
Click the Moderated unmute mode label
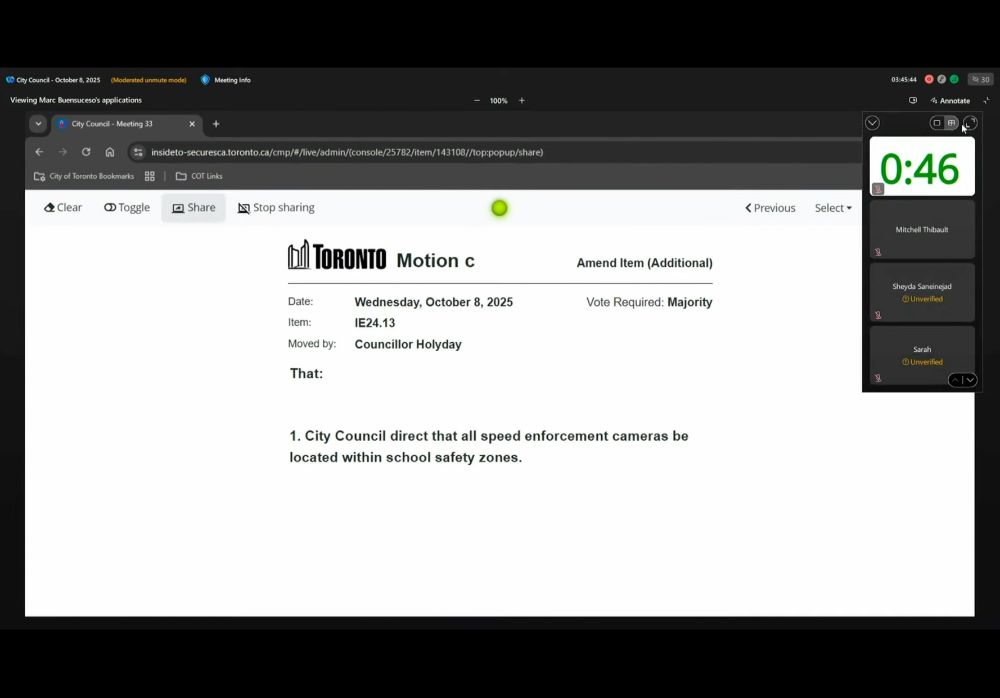coord(149,80)
